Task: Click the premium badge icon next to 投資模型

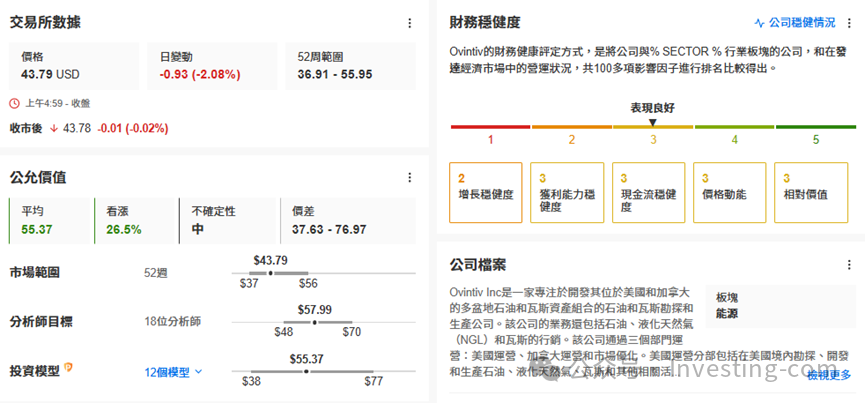Action: pos(69,368)
